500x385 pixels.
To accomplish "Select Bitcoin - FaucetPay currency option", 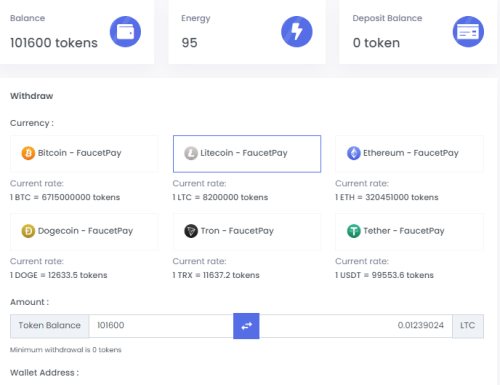I will point(84,154).
